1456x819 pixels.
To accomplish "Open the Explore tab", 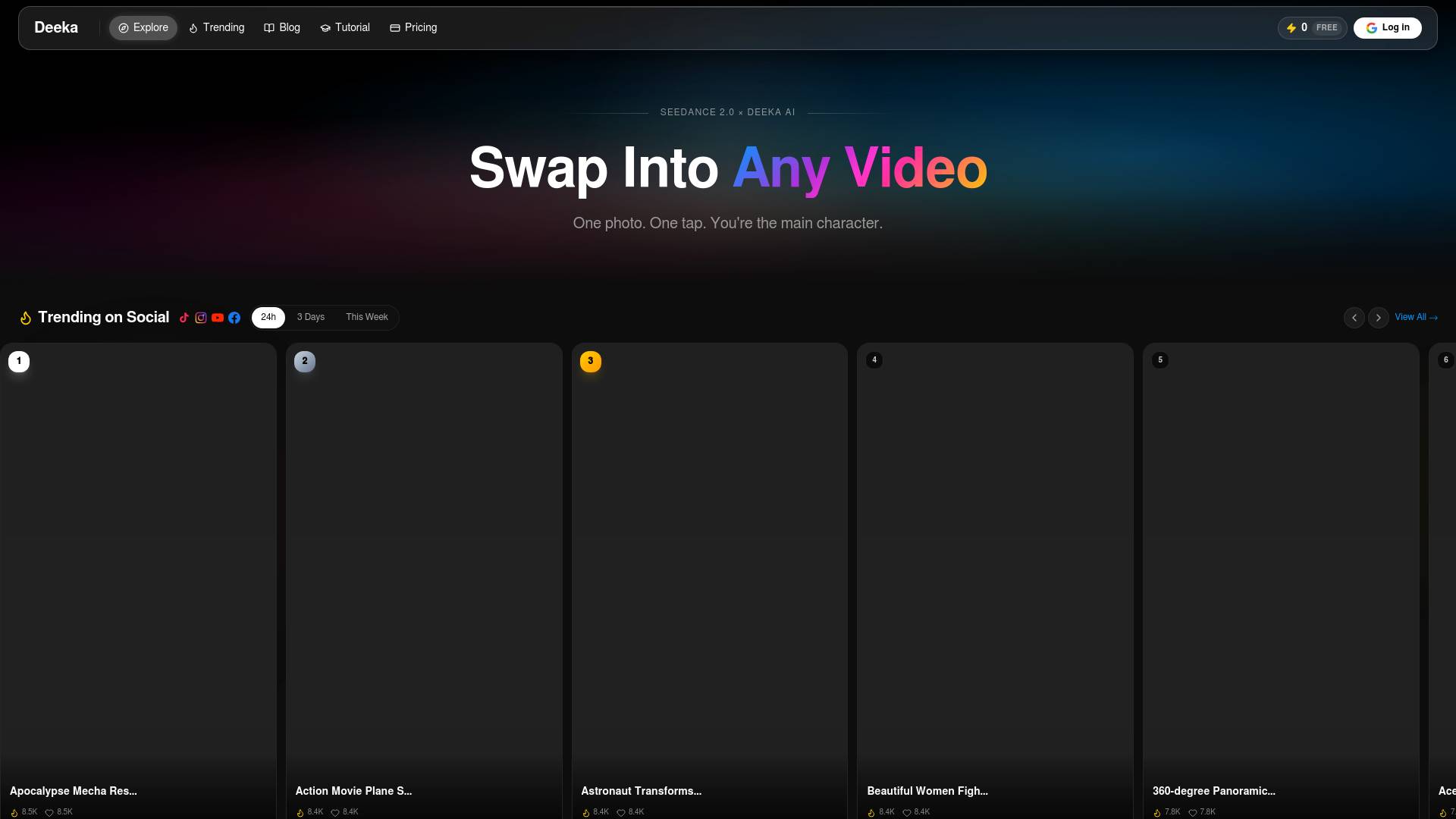I will 143,28.
